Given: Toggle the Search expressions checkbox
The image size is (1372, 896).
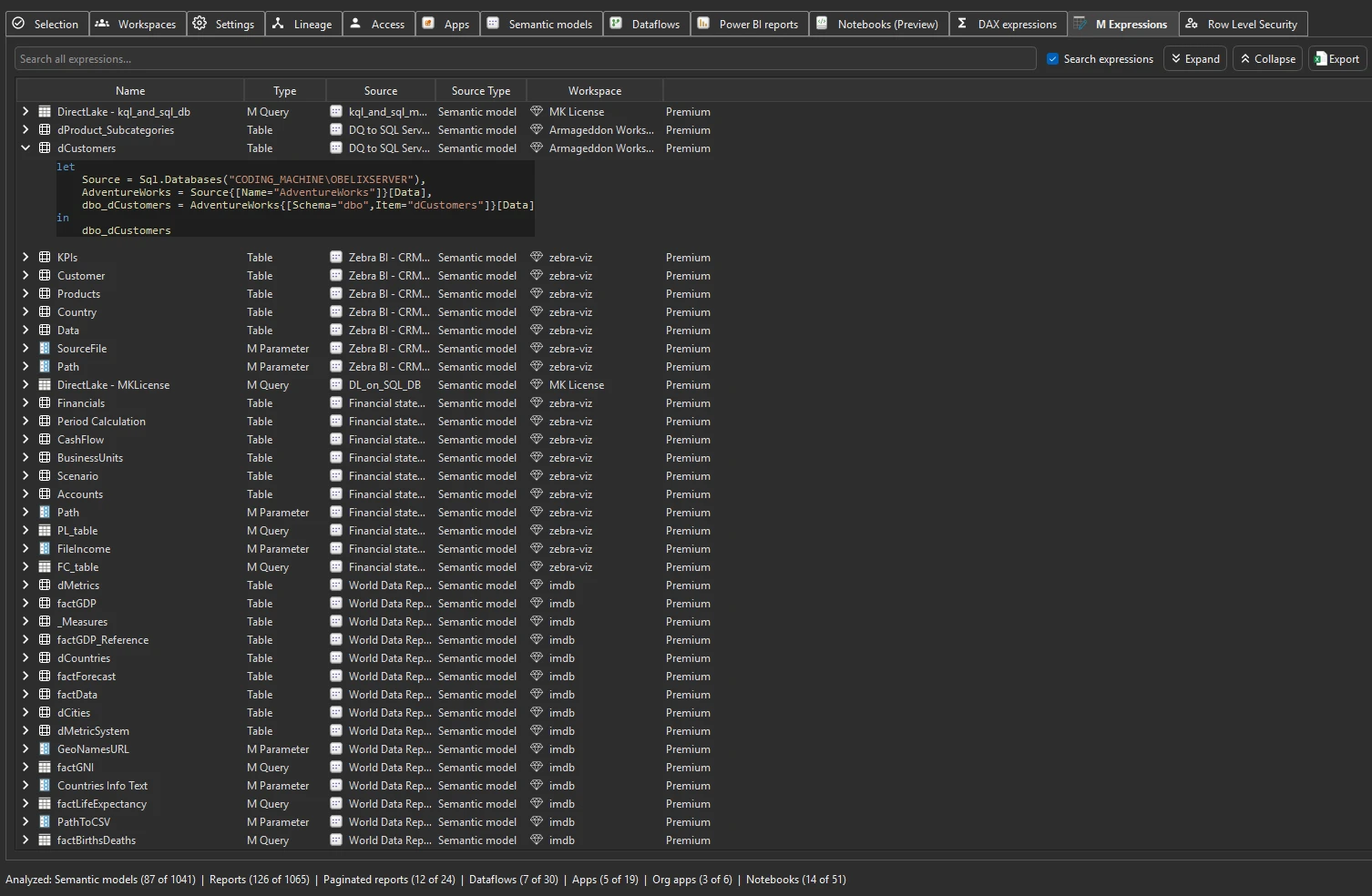Looking at the screenshot, I should [x=1053, y=59].
